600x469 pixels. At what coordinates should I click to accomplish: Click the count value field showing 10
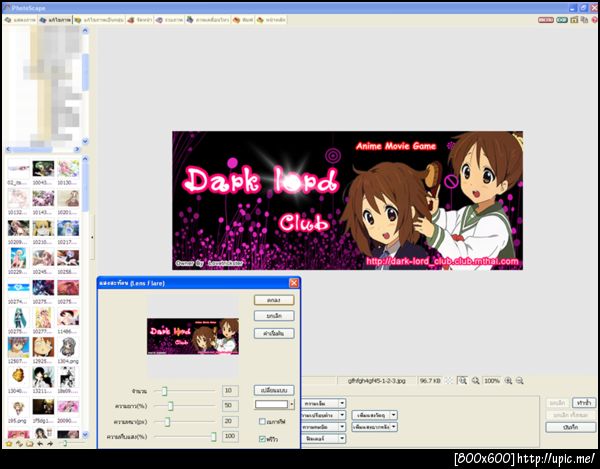230,391
